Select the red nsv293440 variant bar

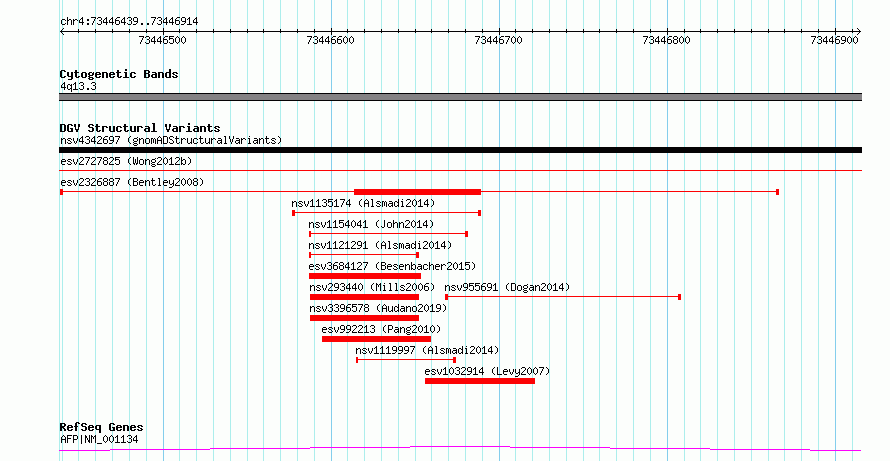point(364,297)
